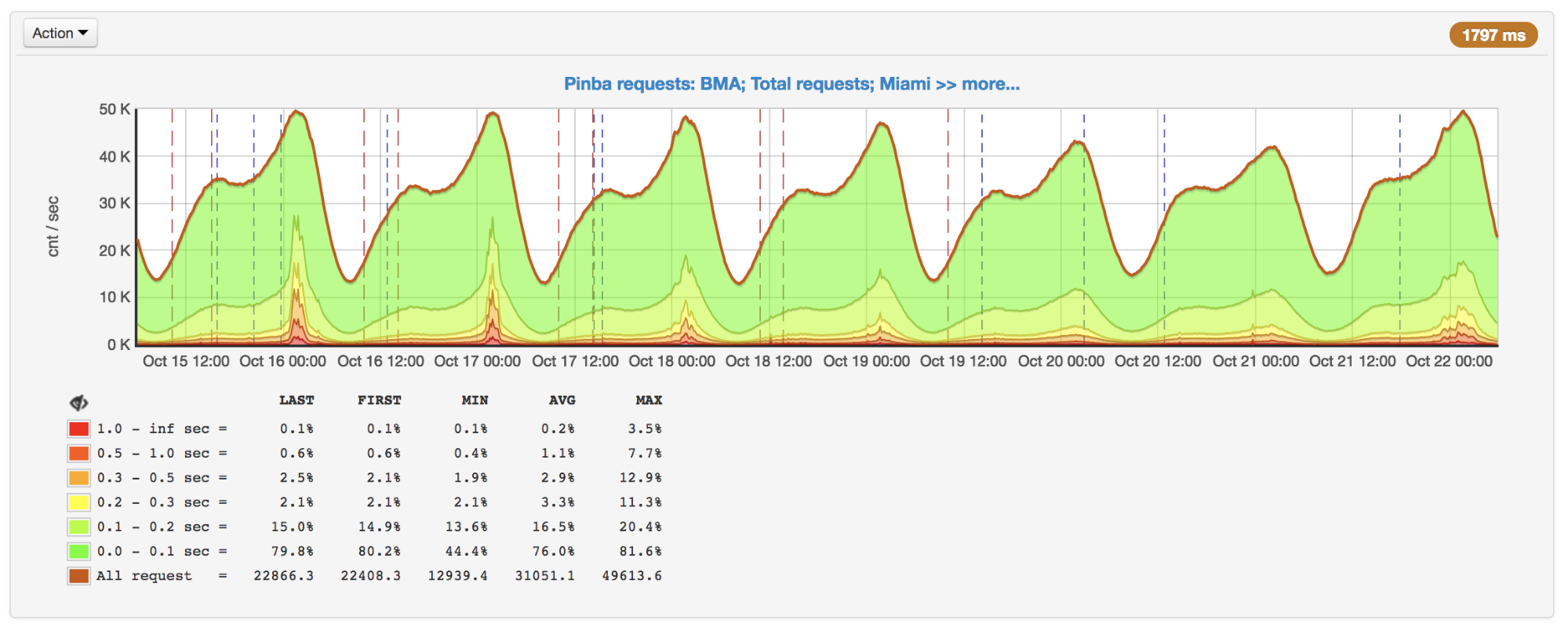
Task: Click the 81.6% max value
Action: click(x=641, y=551)
